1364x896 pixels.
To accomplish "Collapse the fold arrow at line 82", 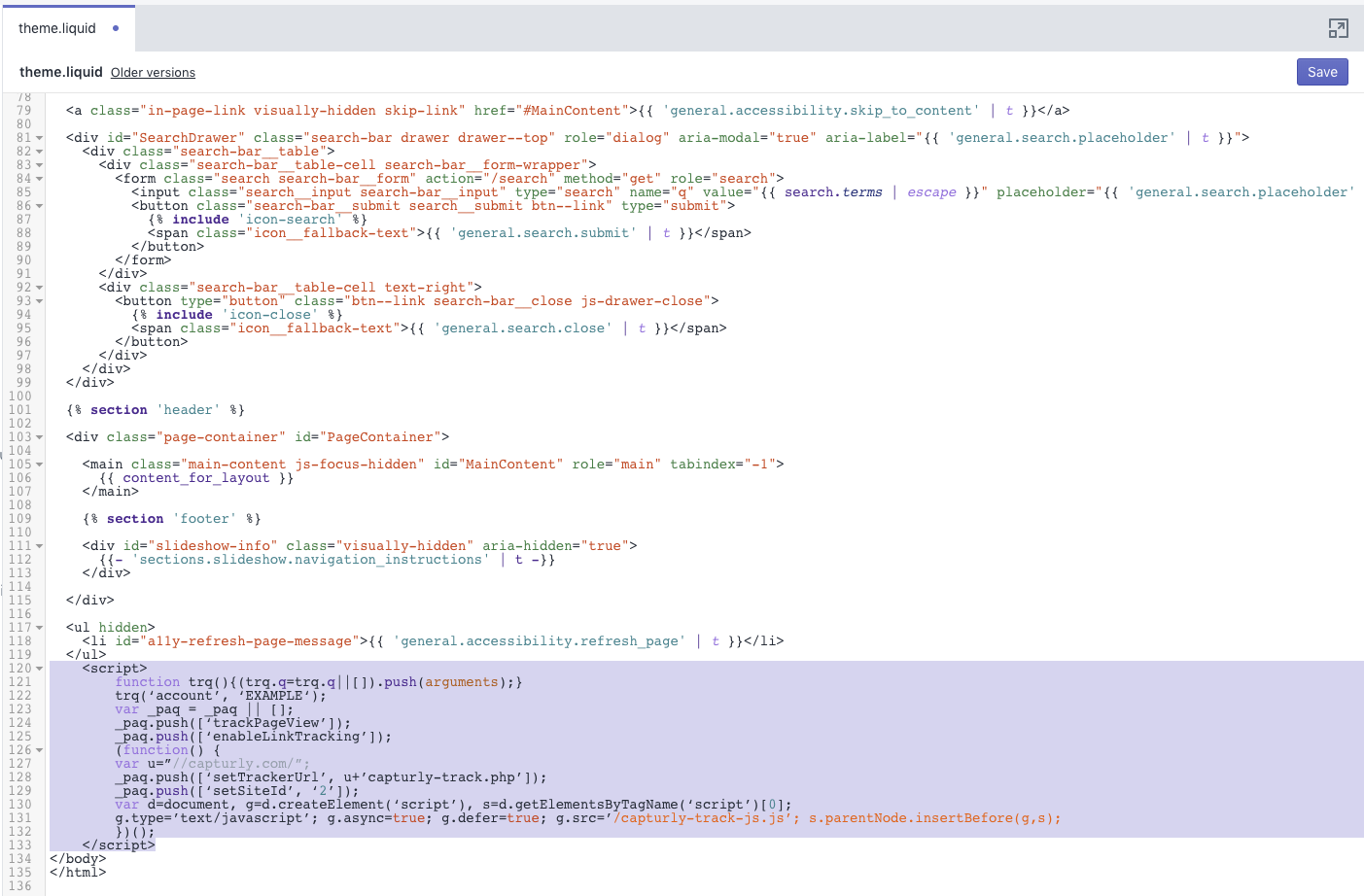I will point(40,152).
